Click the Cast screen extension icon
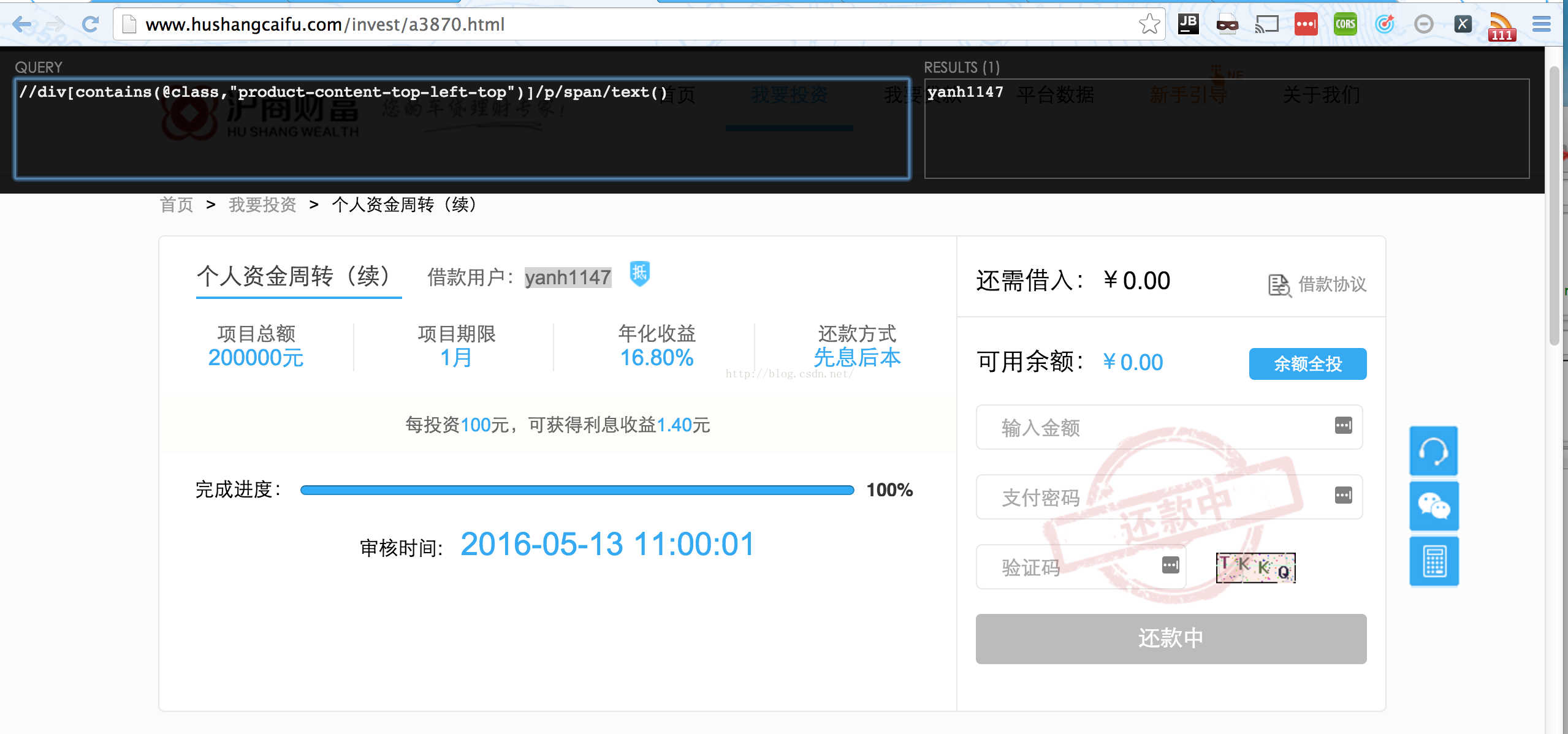The height and width of the screenshot is (734, 1568). click(1266, 25)
